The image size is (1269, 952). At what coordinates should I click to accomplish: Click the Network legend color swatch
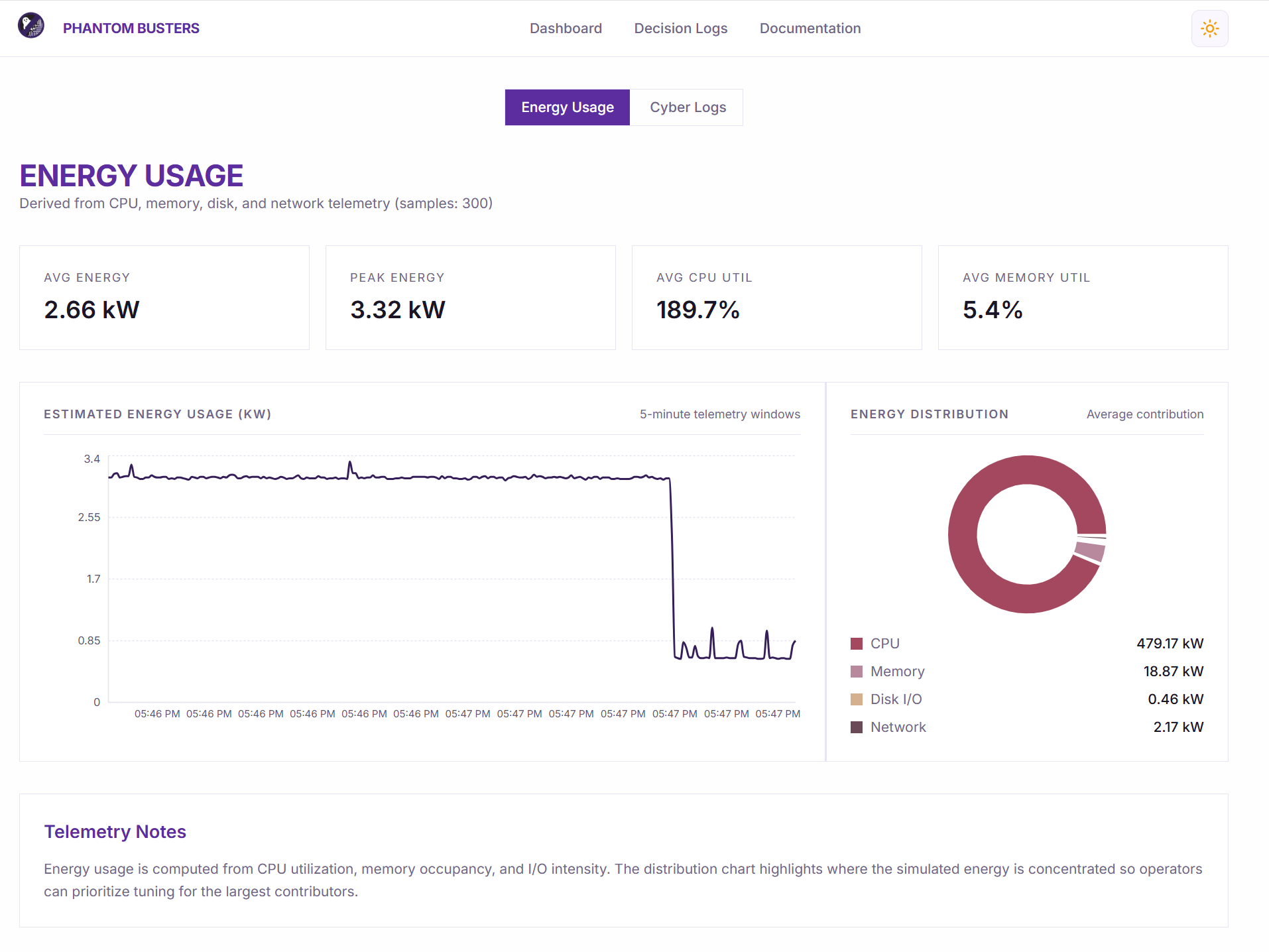pyautogui.click(x=857, y=727)
